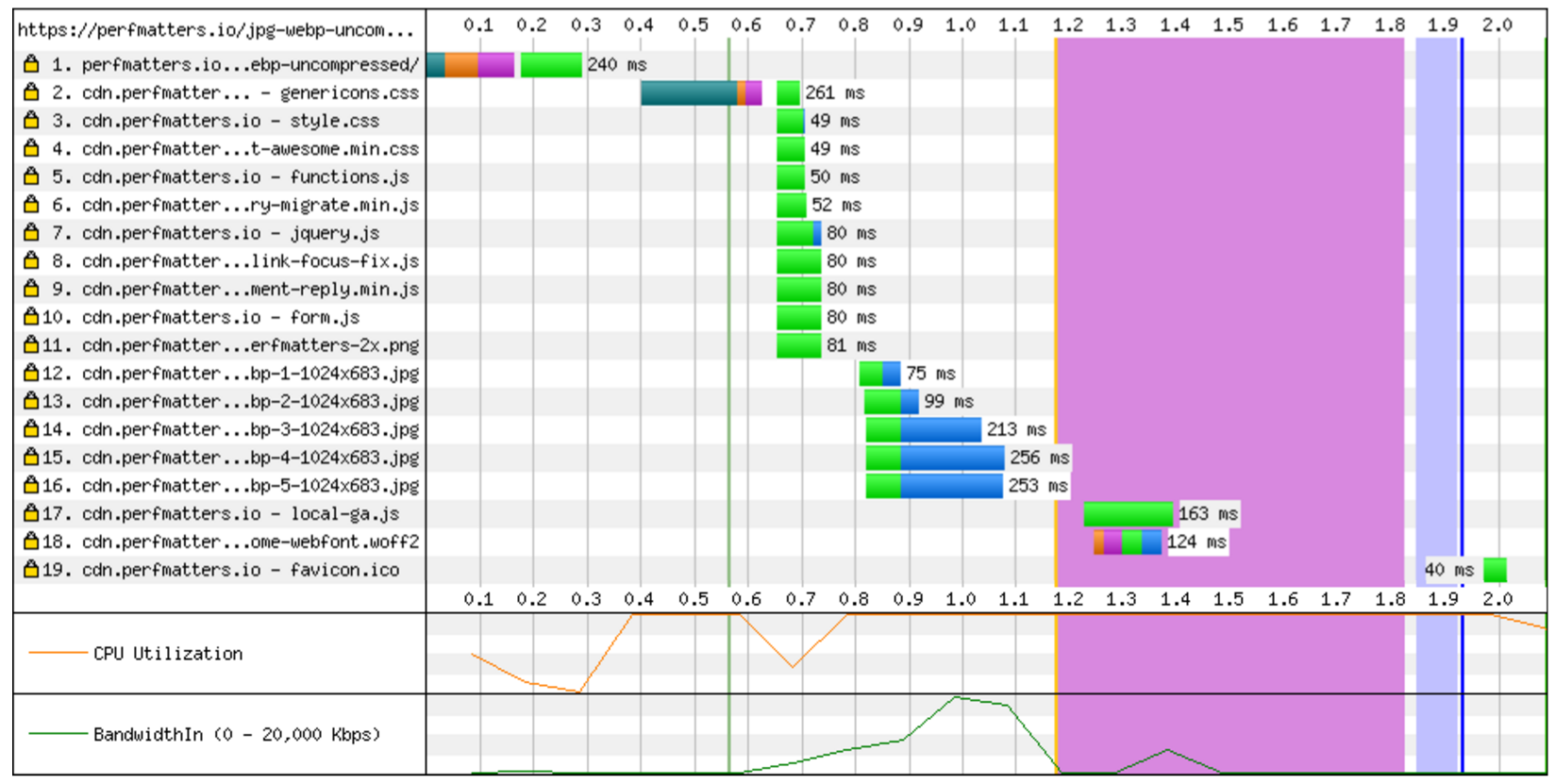Click the lock icon beside functions.js
Image resolution: width=1555 pixels, height=784 pixels.
pos(31,176)
